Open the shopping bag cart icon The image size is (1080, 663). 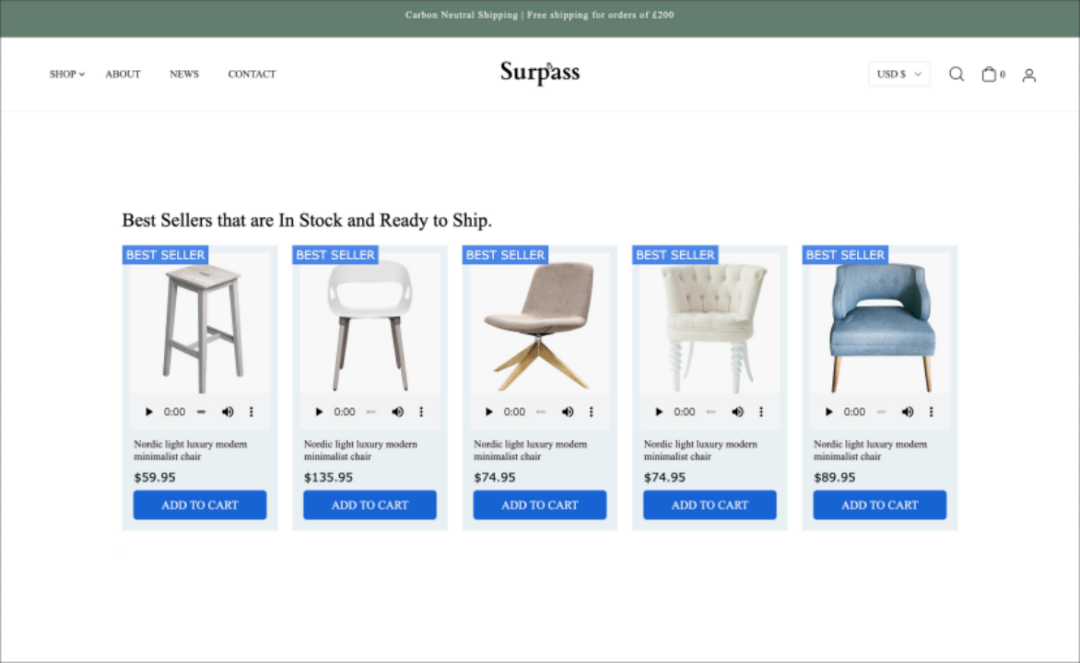click(x=989, y=74)
